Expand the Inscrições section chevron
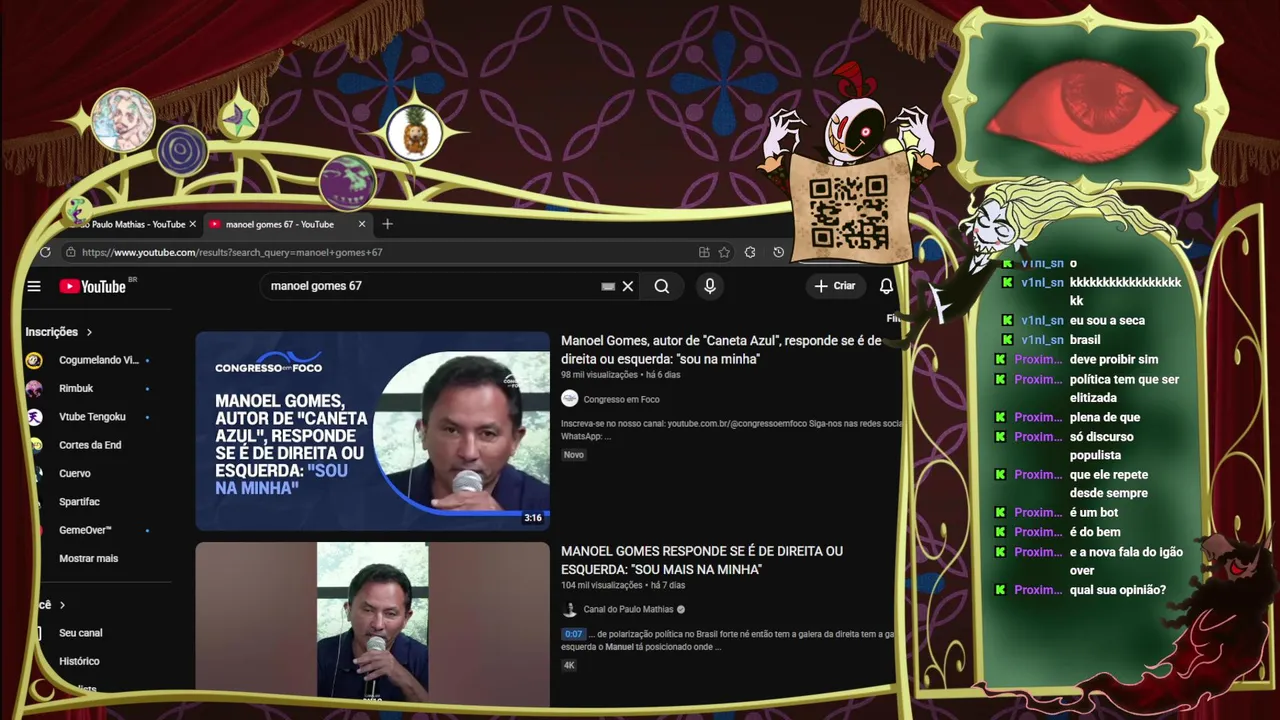1280x720 pixels. click(x=89, y=332)
